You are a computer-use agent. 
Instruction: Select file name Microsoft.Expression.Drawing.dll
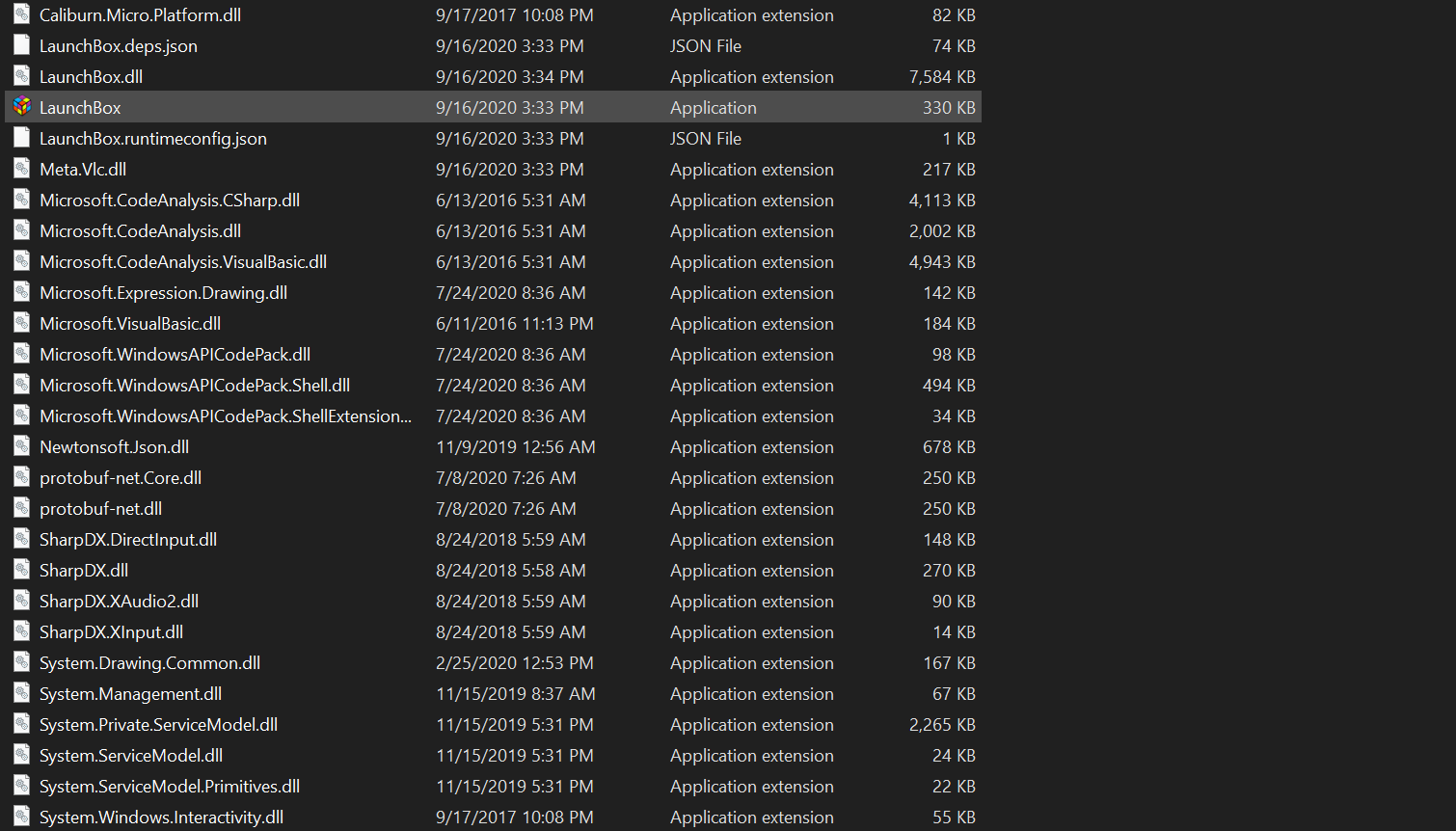(163, 293)
